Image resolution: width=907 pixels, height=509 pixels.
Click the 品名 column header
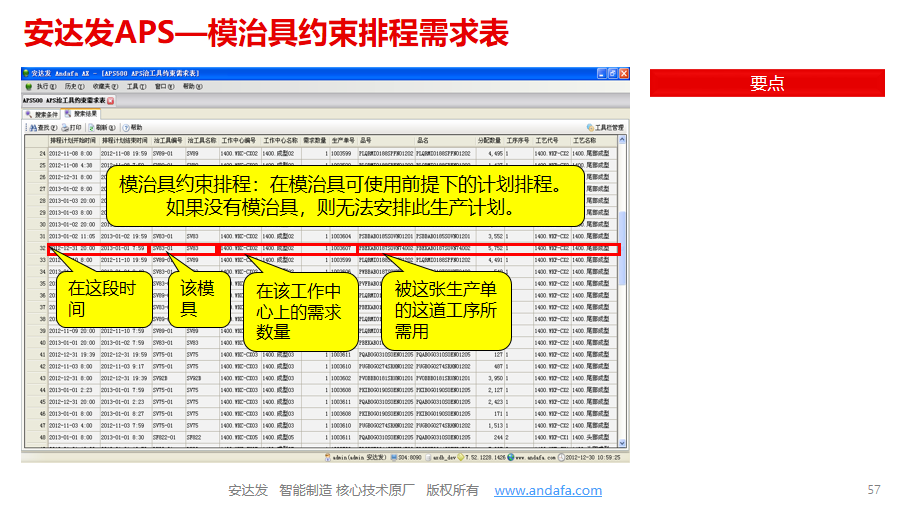[x=444, y=141]
